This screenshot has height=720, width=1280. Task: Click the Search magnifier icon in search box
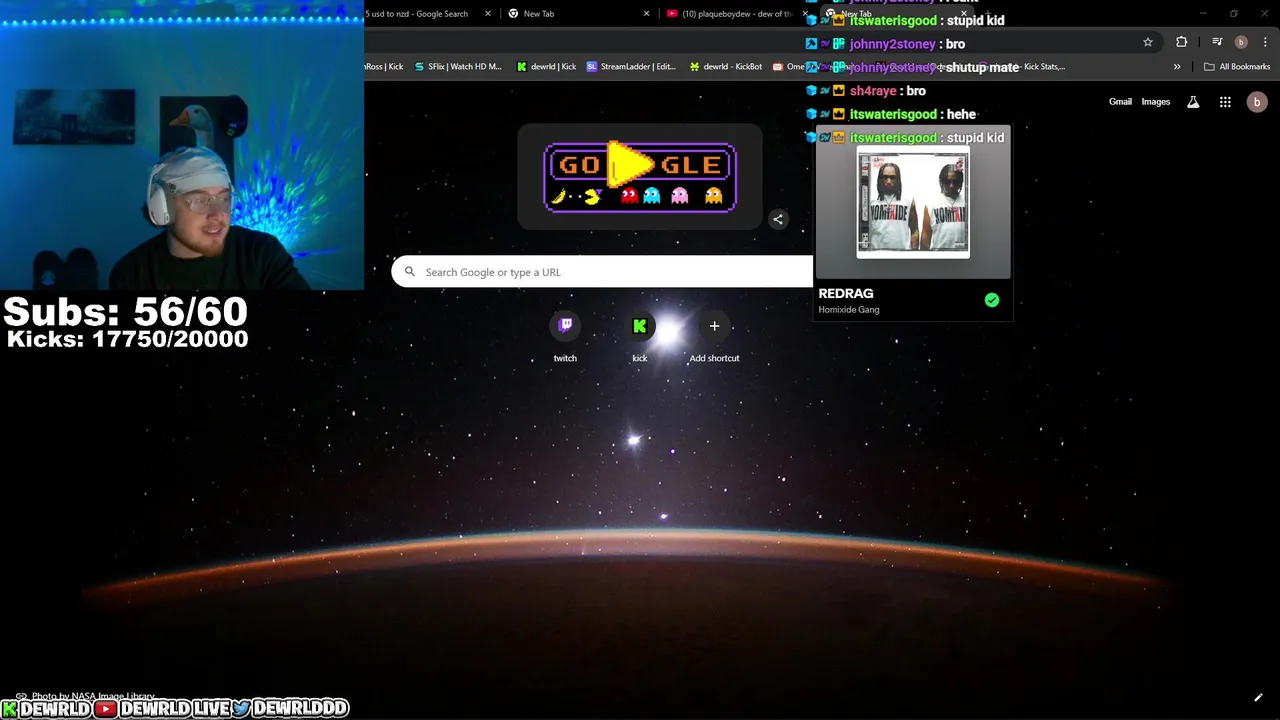409,271
